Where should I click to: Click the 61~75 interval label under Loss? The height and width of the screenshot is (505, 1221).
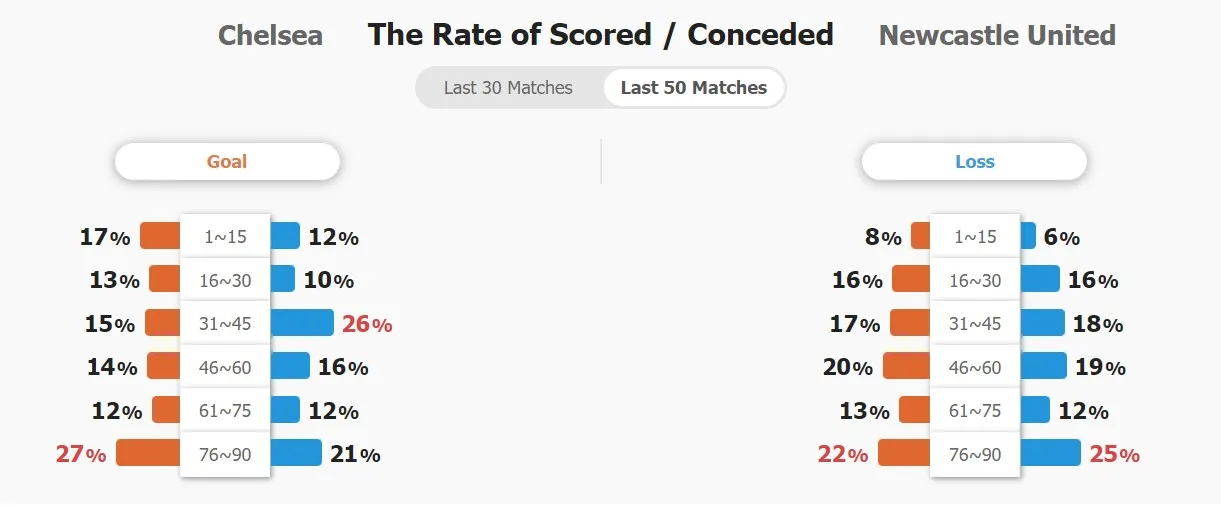point(975,411)
